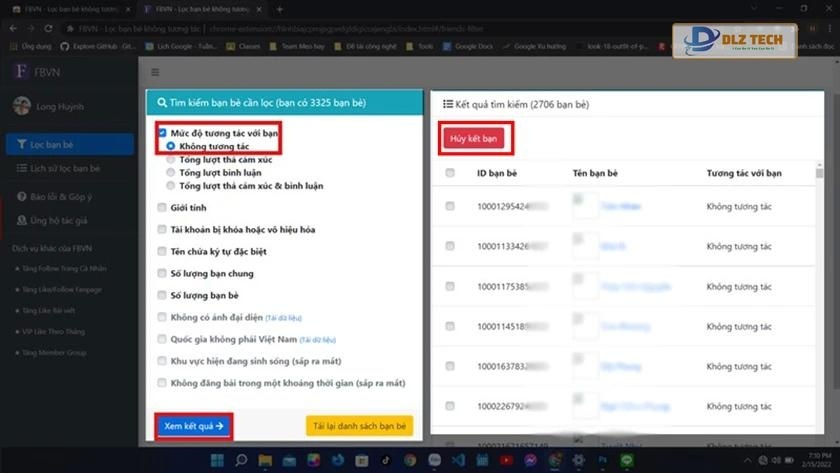Click taskbar search magnifier icon
840x473 pixels.
coord(241,460)
